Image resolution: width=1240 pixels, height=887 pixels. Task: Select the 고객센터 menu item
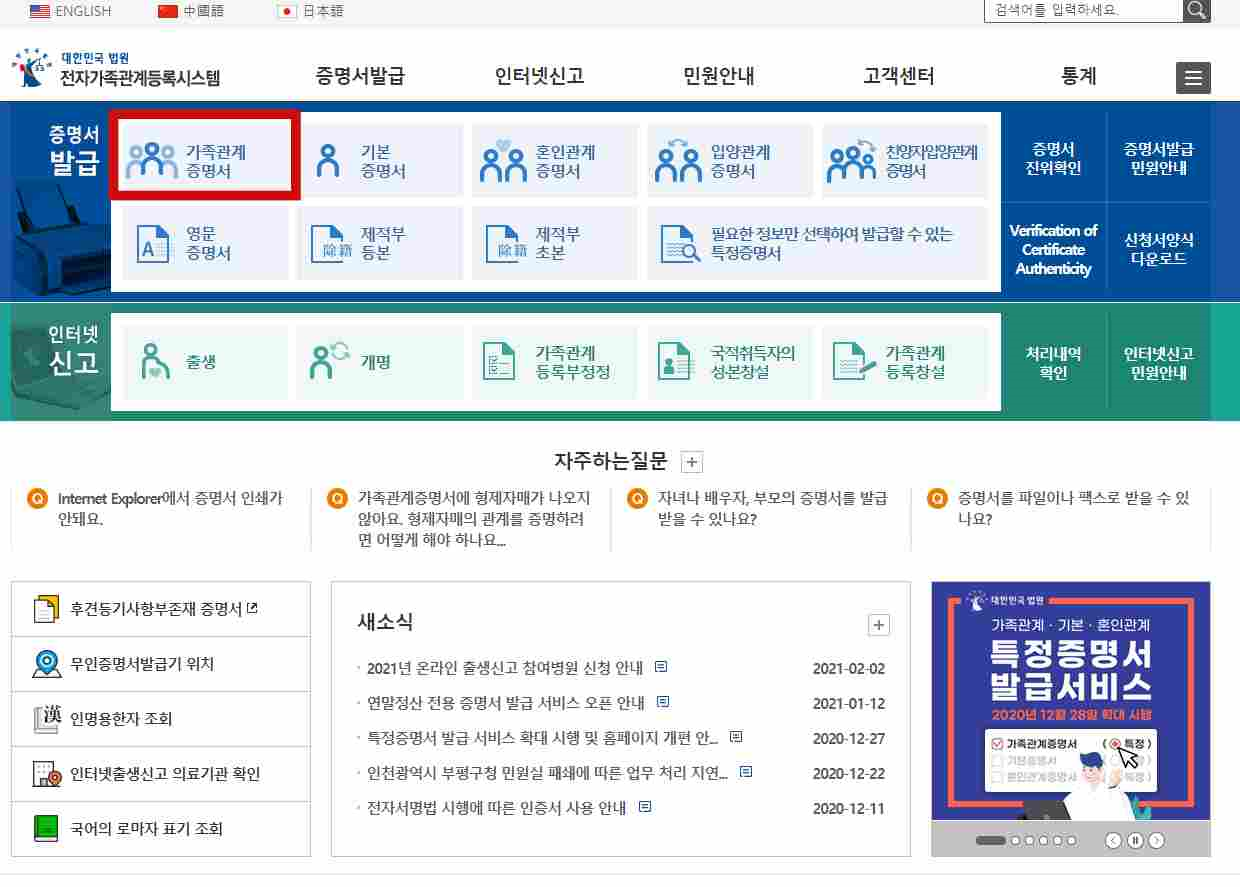pyautogui.click(x=900, y=74)
